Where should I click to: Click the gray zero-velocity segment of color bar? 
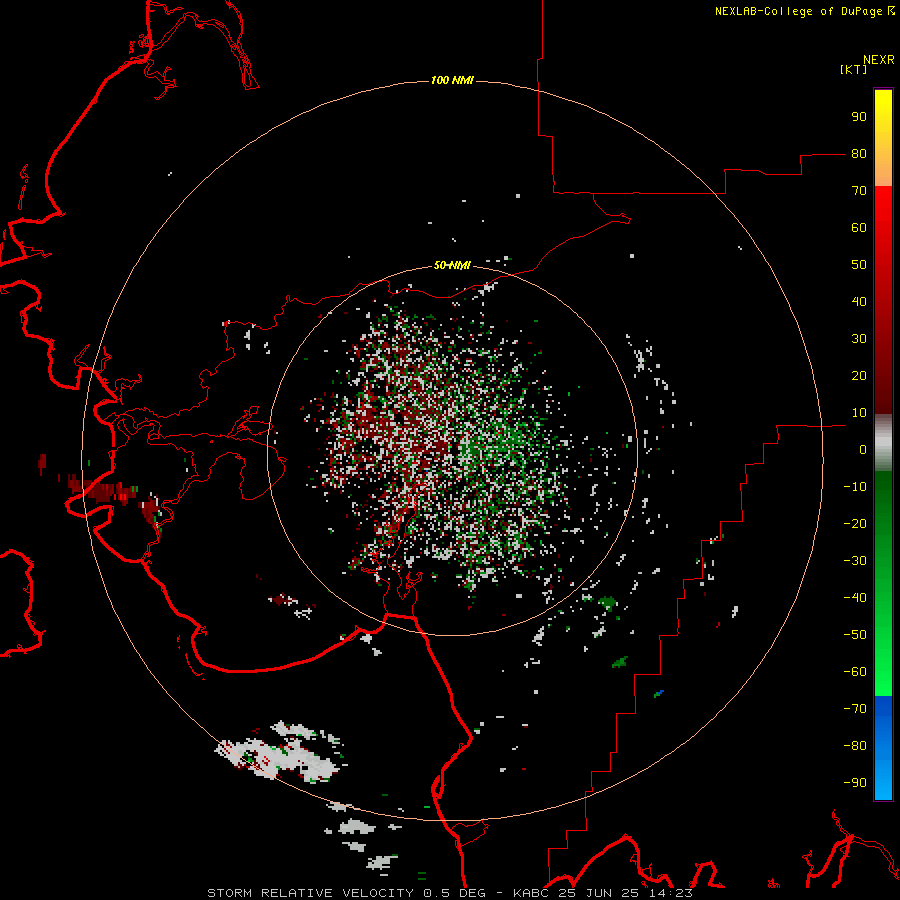pyautogui.click(x=883, y=443)
